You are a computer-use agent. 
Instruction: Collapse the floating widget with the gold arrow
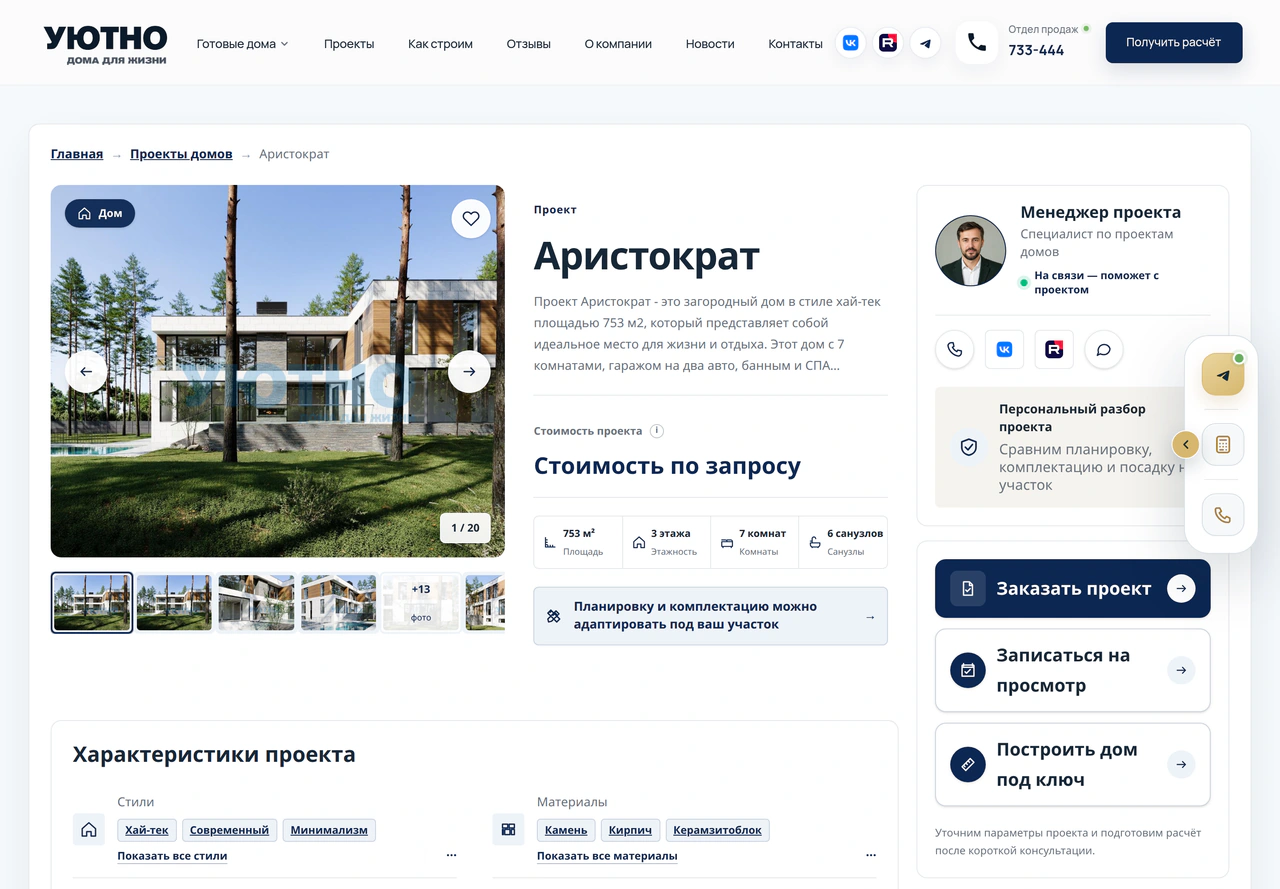pos(1185,445)
